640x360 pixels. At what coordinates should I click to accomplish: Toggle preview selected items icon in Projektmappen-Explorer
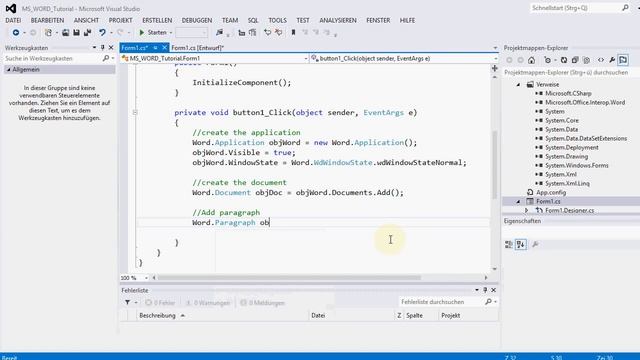[623, 60]
